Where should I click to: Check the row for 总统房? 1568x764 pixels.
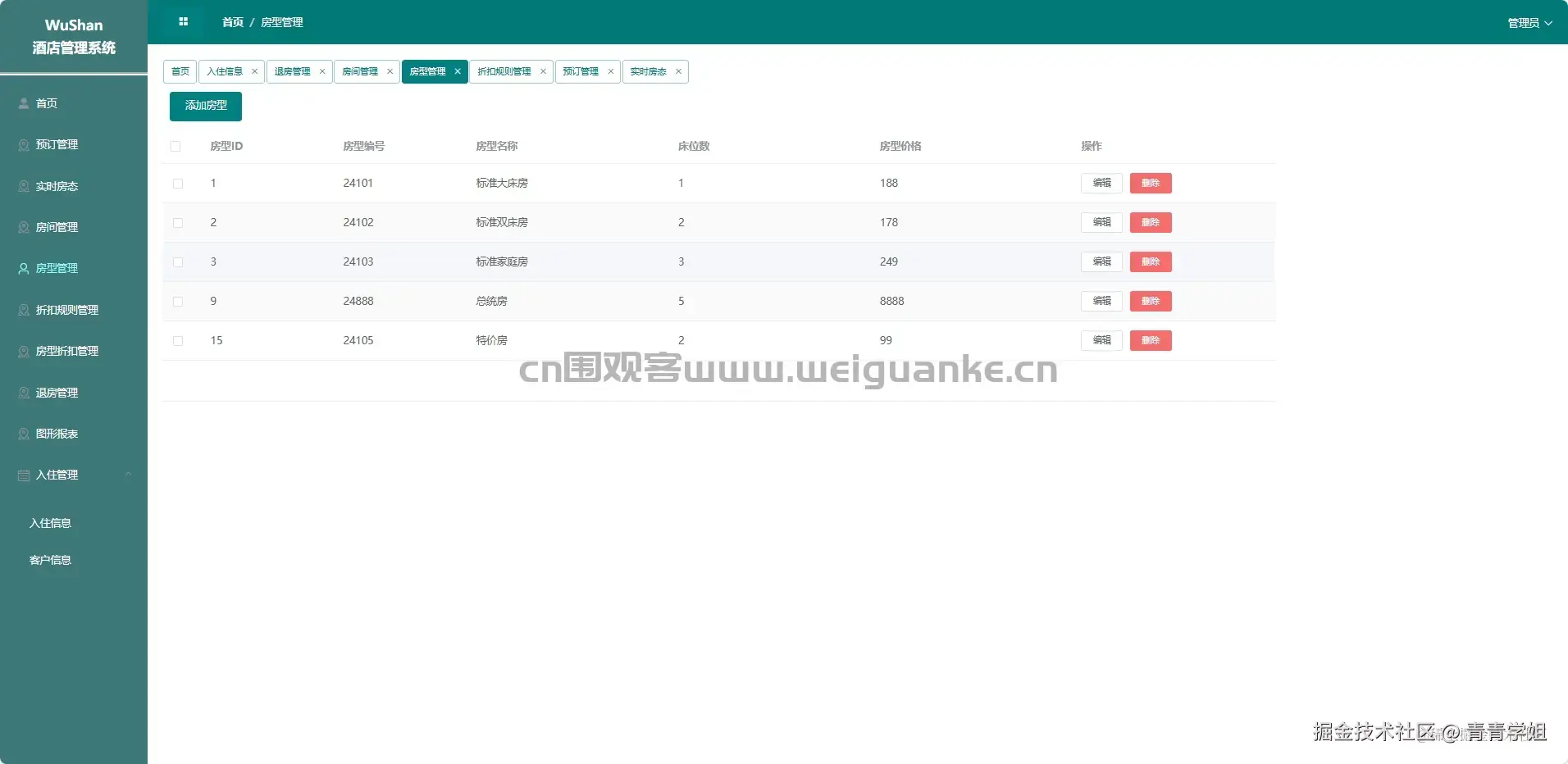click(178, 302)
